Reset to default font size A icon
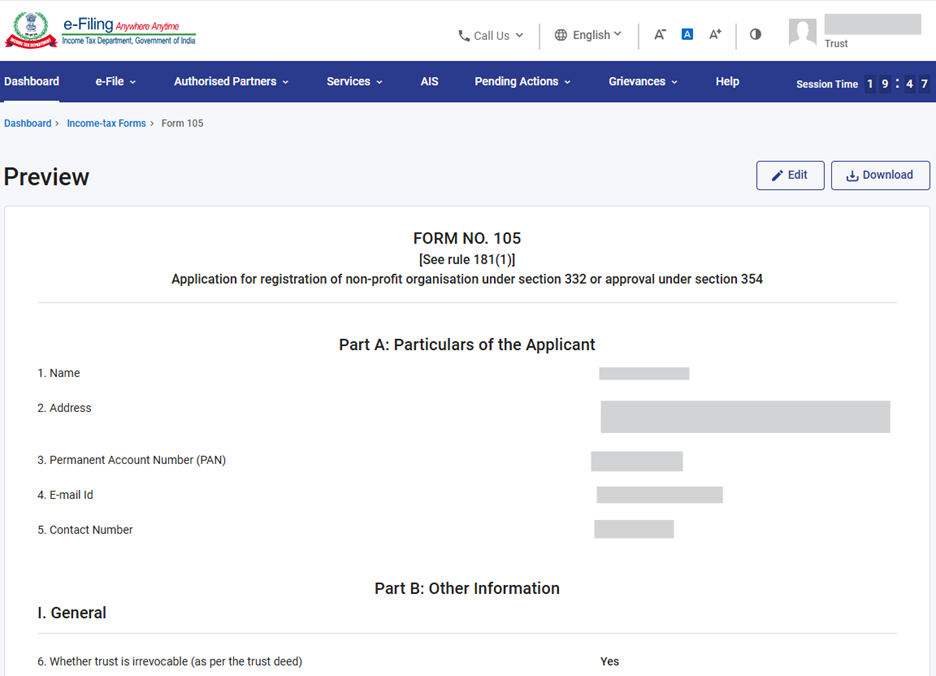This screenshot has height=676, width=936. click(x=687, y=35)
